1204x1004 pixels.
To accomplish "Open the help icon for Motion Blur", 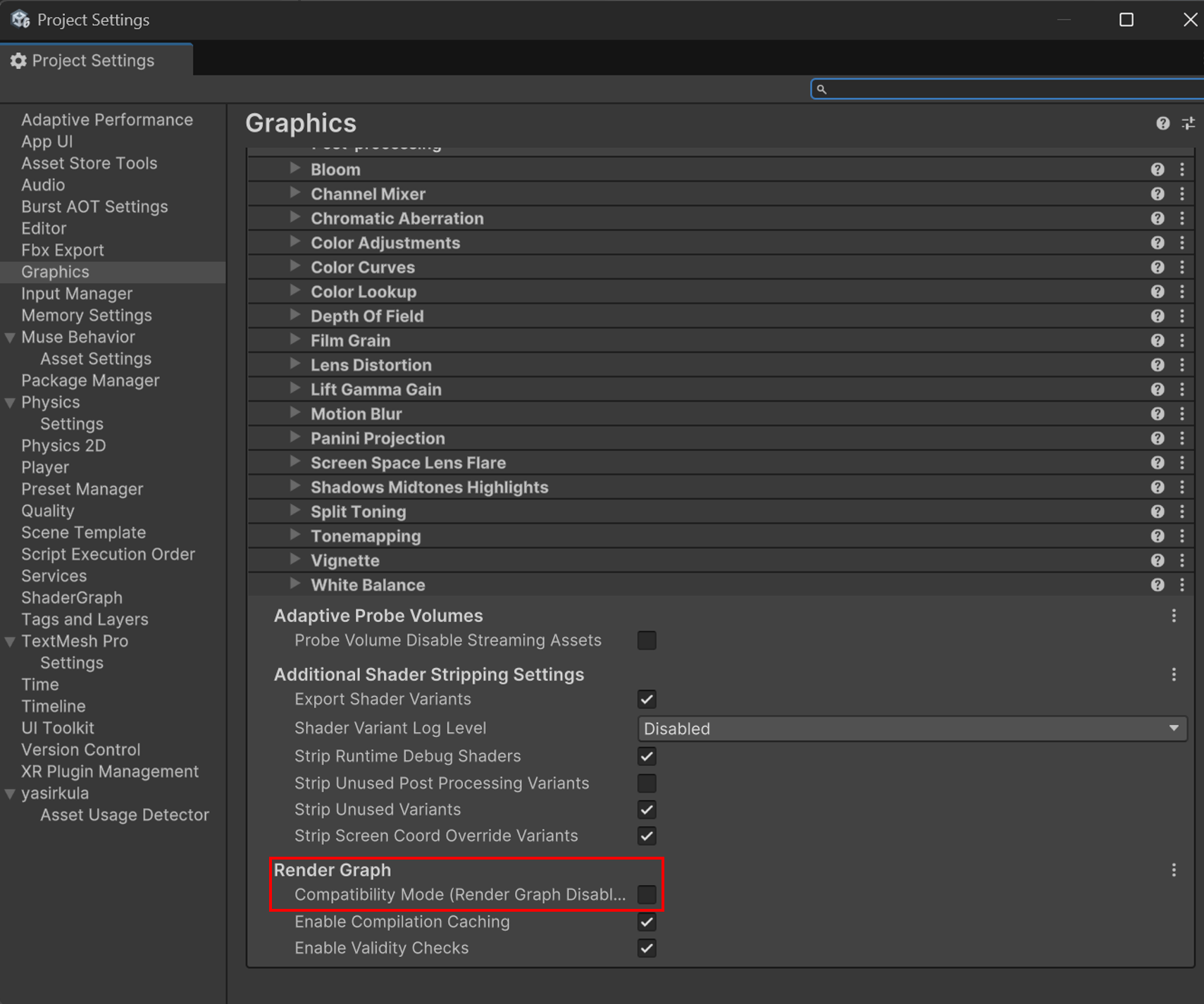I will coord(1158,414).
